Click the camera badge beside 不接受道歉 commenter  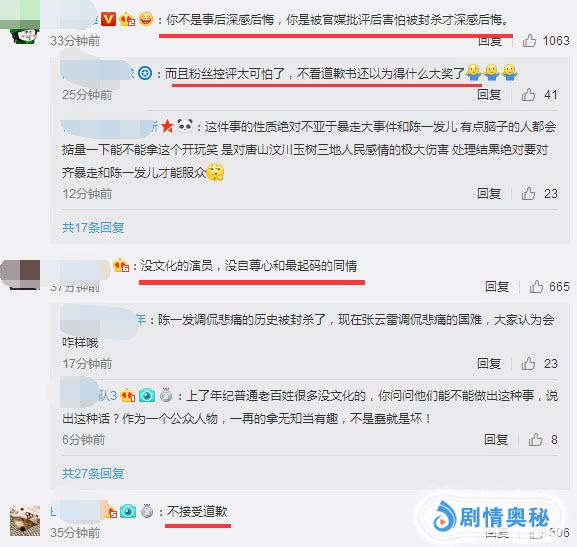[128, 511]
